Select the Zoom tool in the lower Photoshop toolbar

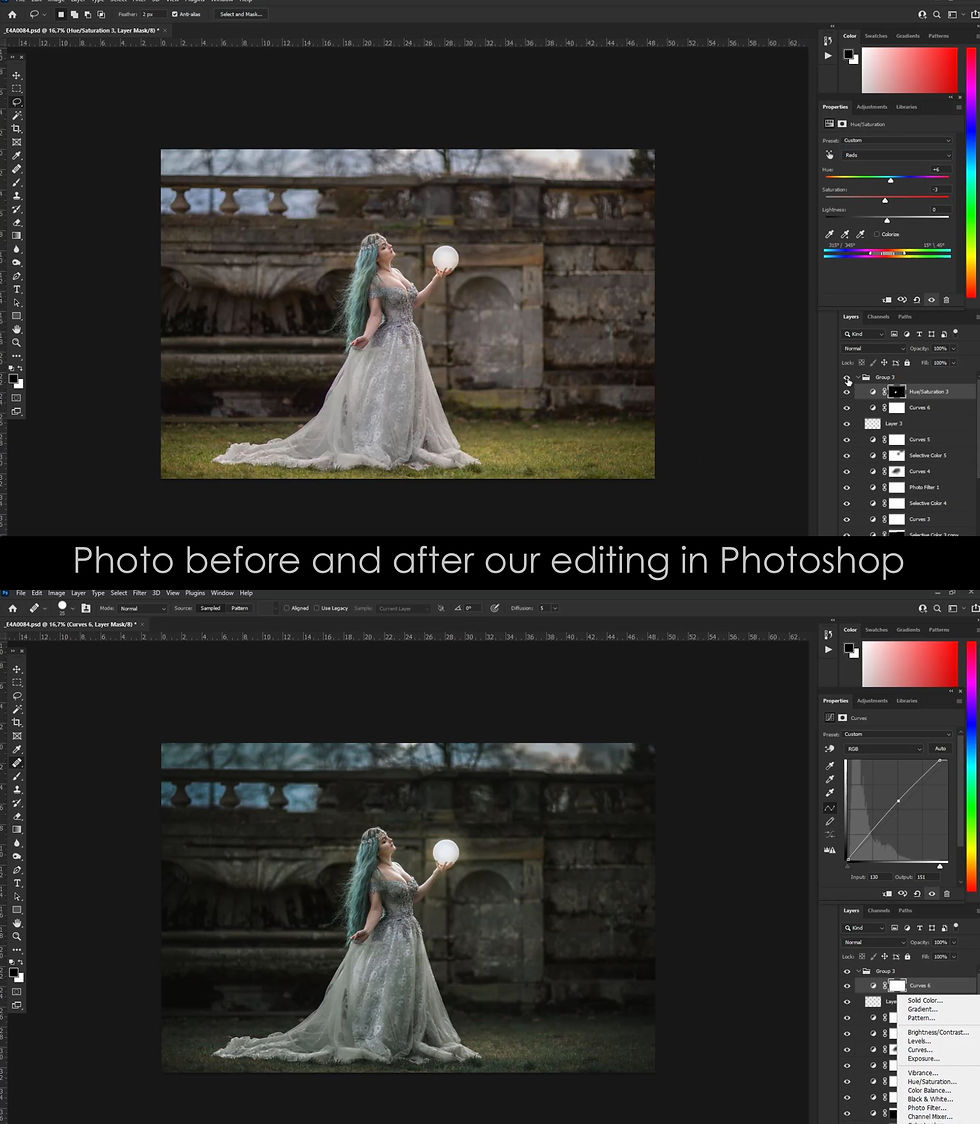[16, 936]
